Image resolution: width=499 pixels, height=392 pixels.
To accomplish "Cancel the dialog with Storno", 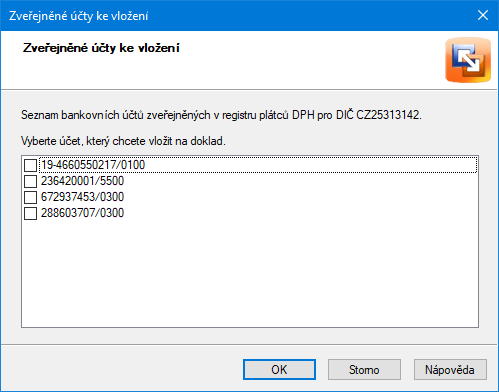I will [364, 369].
